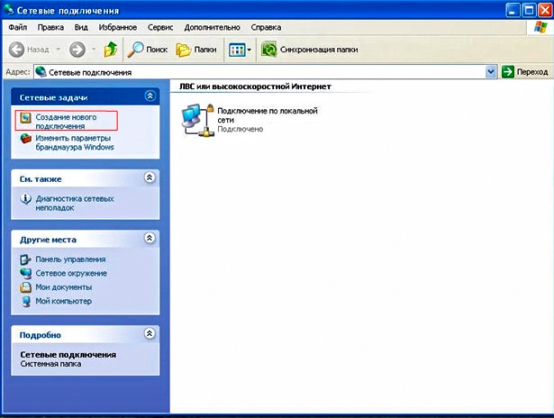Open Back history dropdown arrow

coord(58,49)
